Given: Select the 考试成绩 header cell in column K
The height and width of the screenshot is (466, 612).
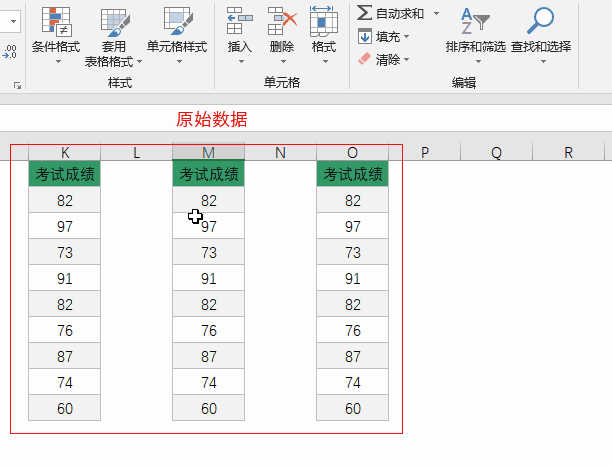Looking at the screenshot, I should click(65, 174).
